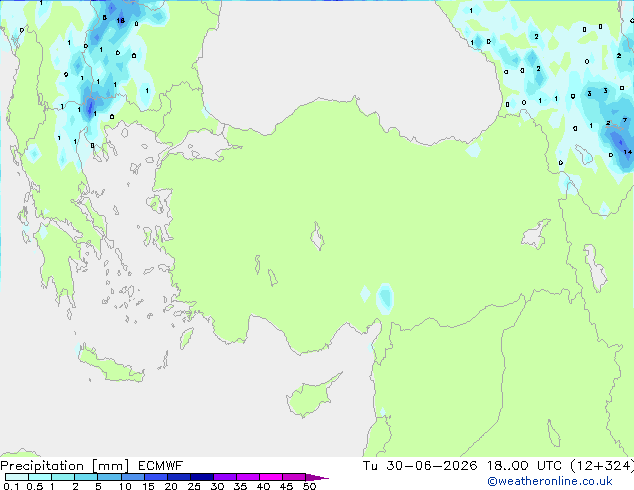Click the legend label '10'
The width and height of the screenshot is (634, 490).
(x=125, y=486)
